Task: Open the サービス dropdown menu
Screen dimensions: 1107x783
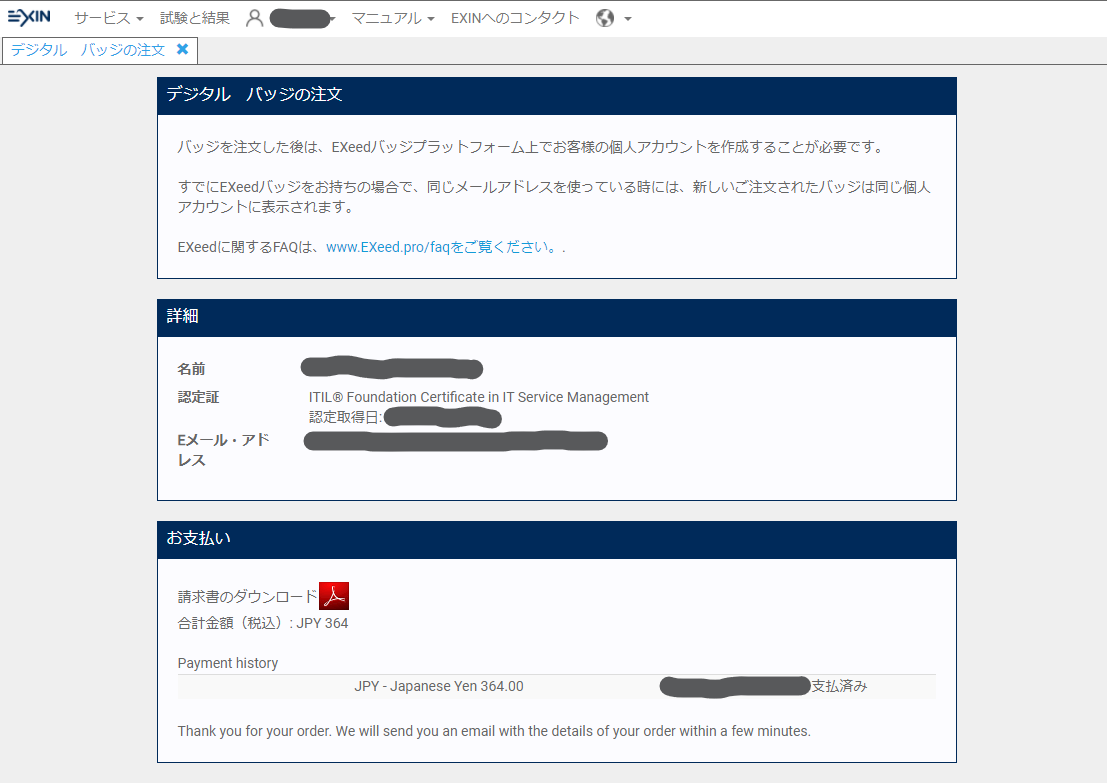Action: pos(109,18)
